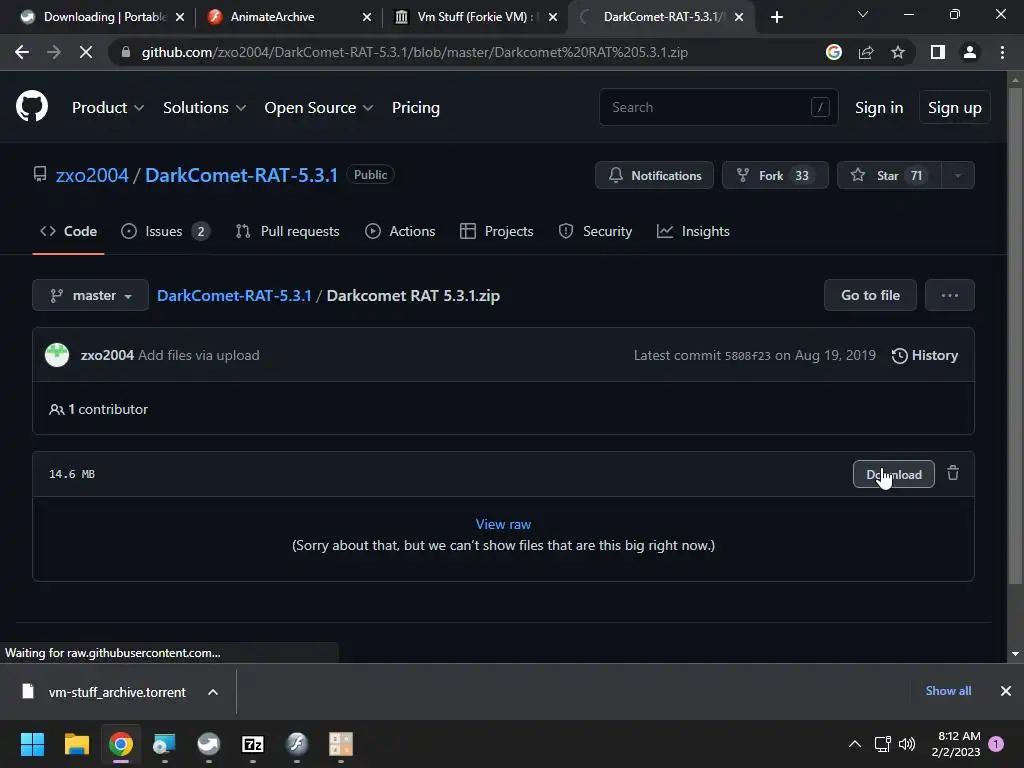Toggle the Chrome side panel icon
1024x768 pixels.
[938, 52]
